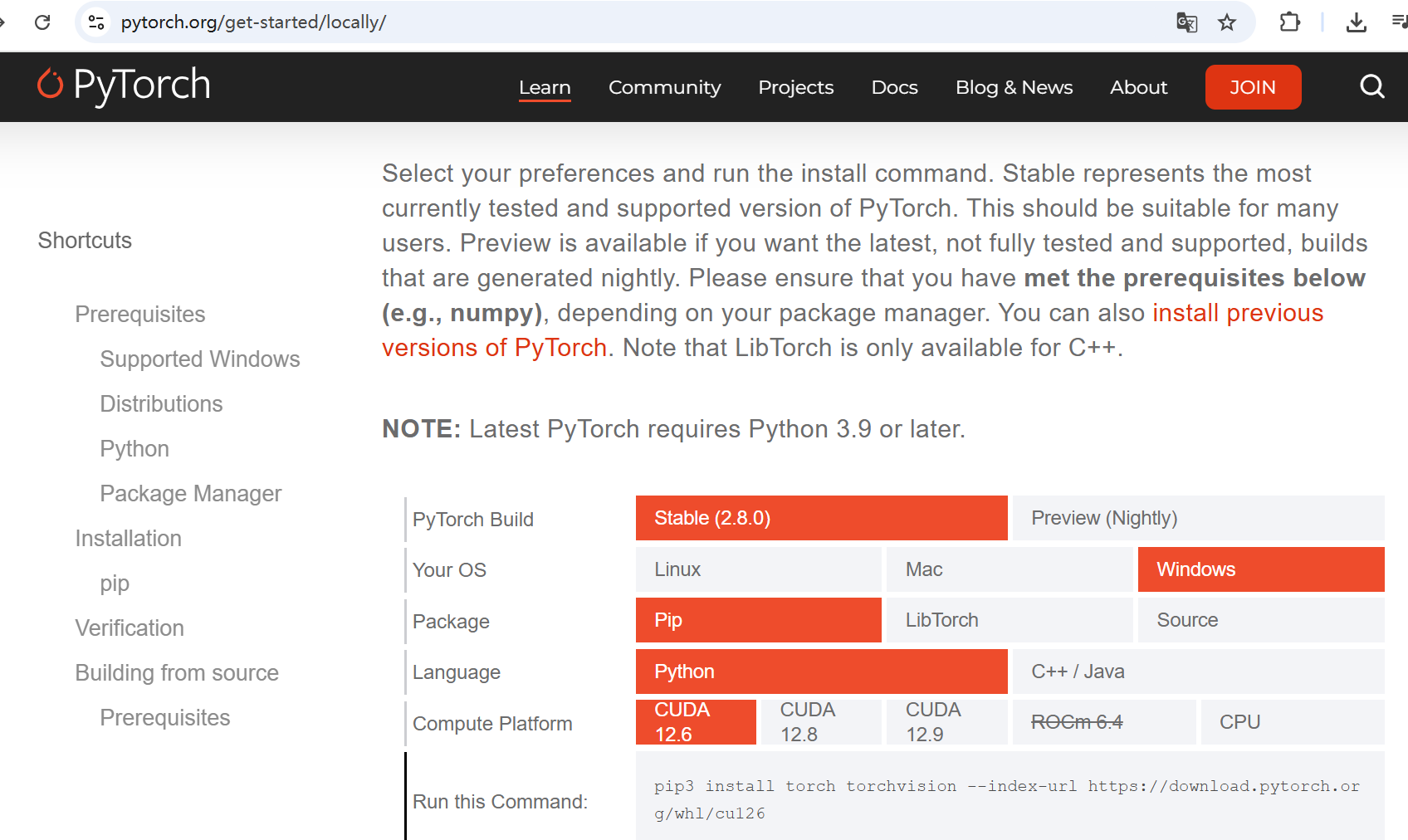Jump to Verification shortcut
Viewport: 1408px width, 840px height.
(130, 628)
